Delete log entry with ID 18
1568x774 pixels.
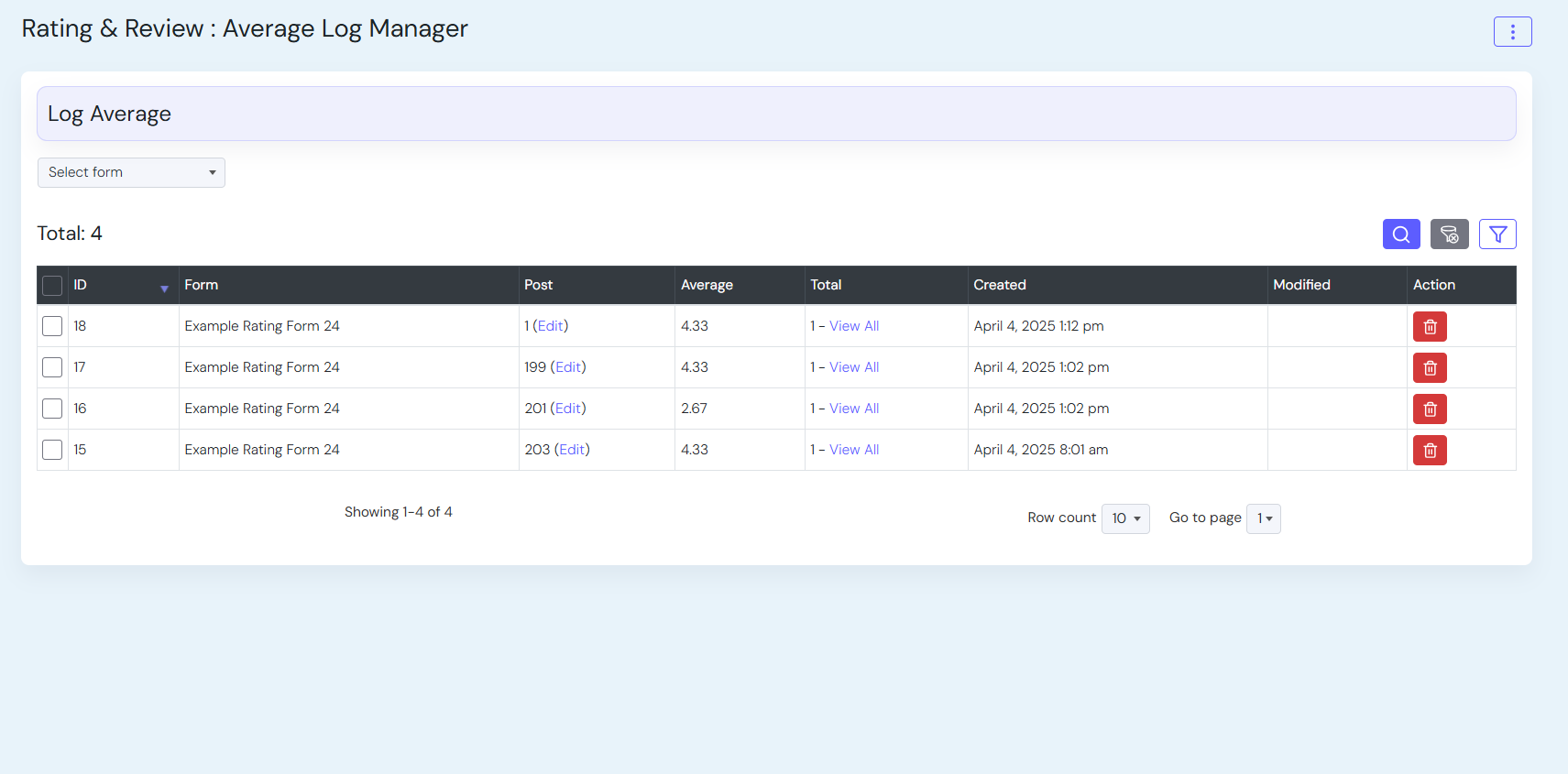tap(1429, 327)
